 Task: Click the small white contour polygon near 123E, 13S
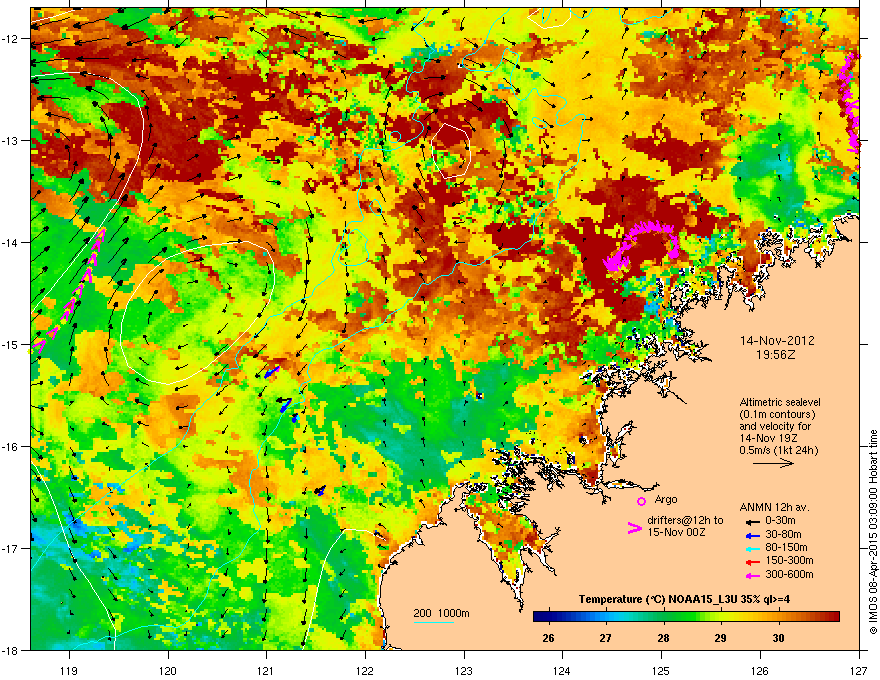451,151
